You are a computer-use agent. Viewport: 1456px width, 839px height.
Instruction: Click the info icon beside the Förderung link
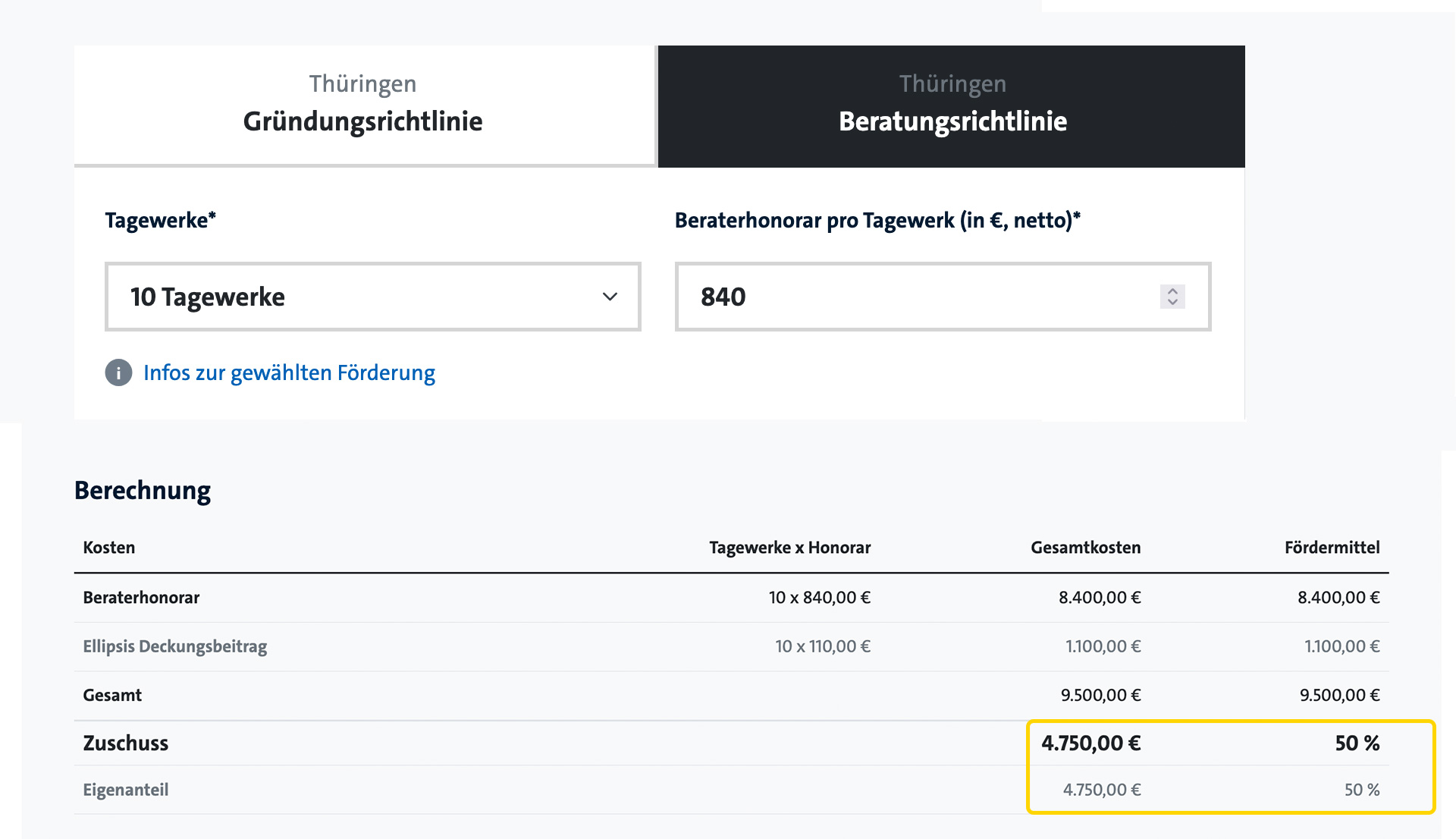coord(118,372)
